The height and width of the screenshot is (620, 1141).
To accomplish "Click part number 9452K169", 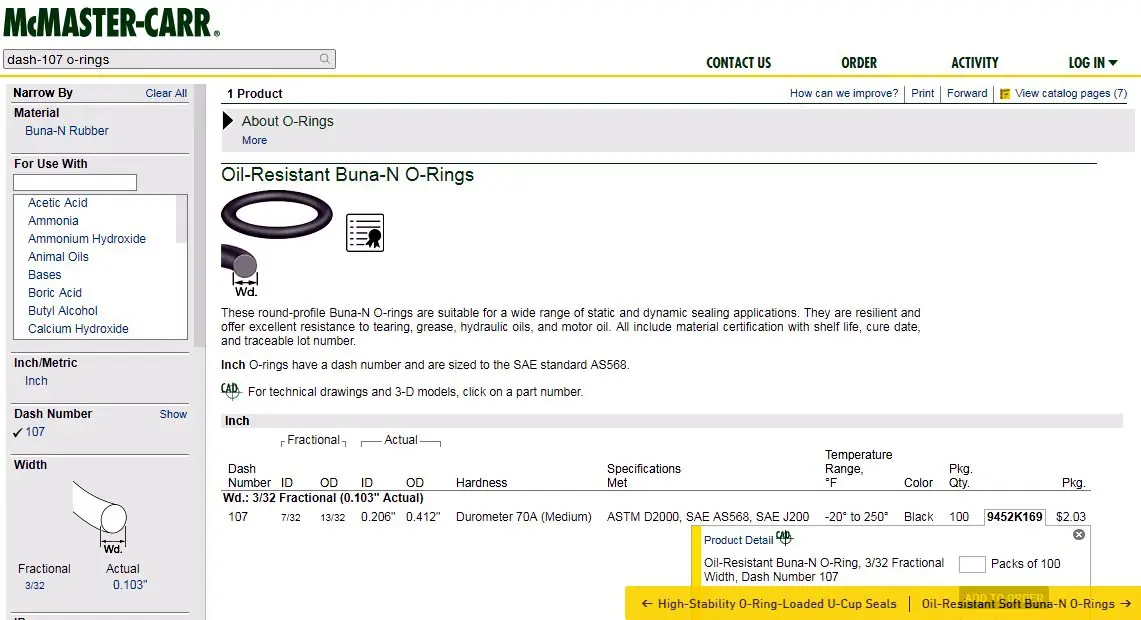I will [1014, 517].
